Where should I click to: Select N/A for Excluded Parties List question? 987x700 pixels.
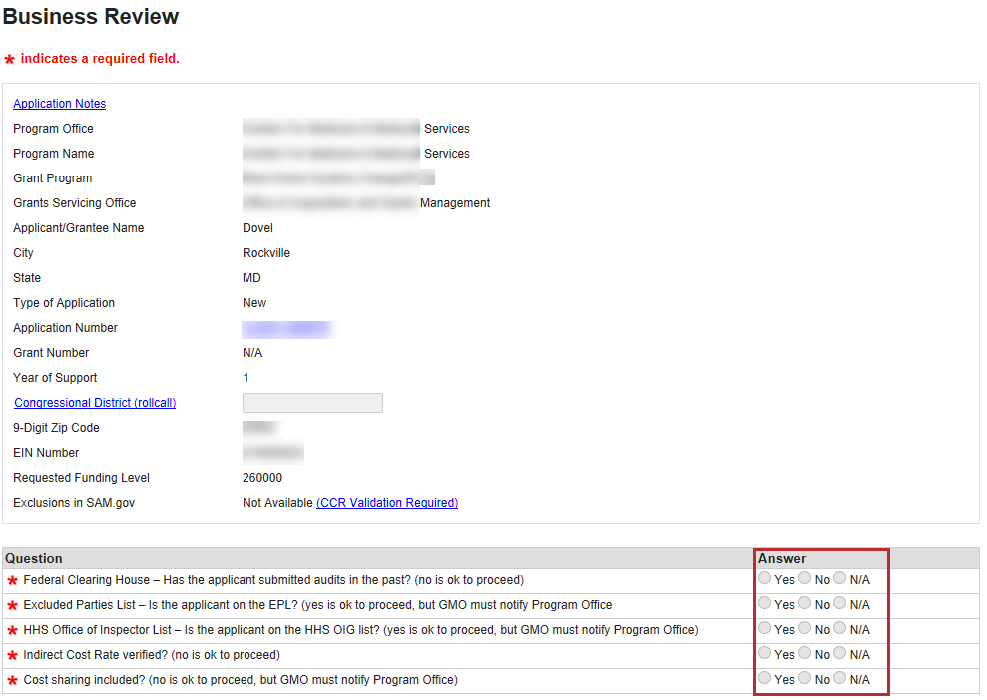pyautogui.click(x=840, y=604)
